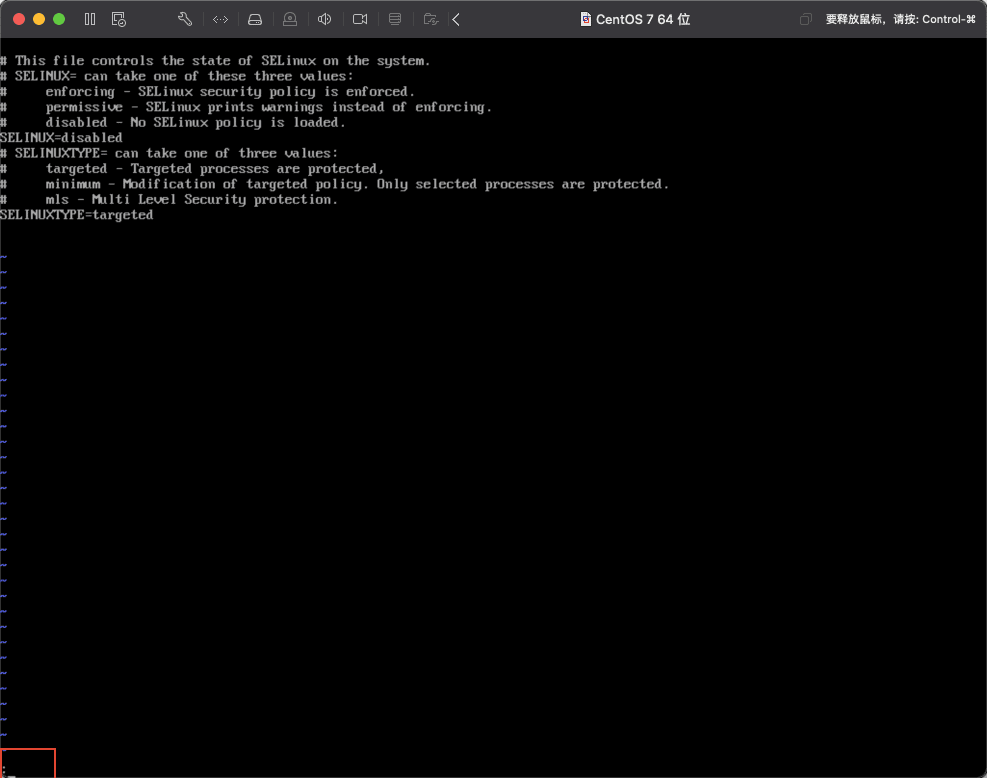Click the release-mouse Control-⌘ hint text
Viewport: 987px width, 778px height.
point(900,19)
